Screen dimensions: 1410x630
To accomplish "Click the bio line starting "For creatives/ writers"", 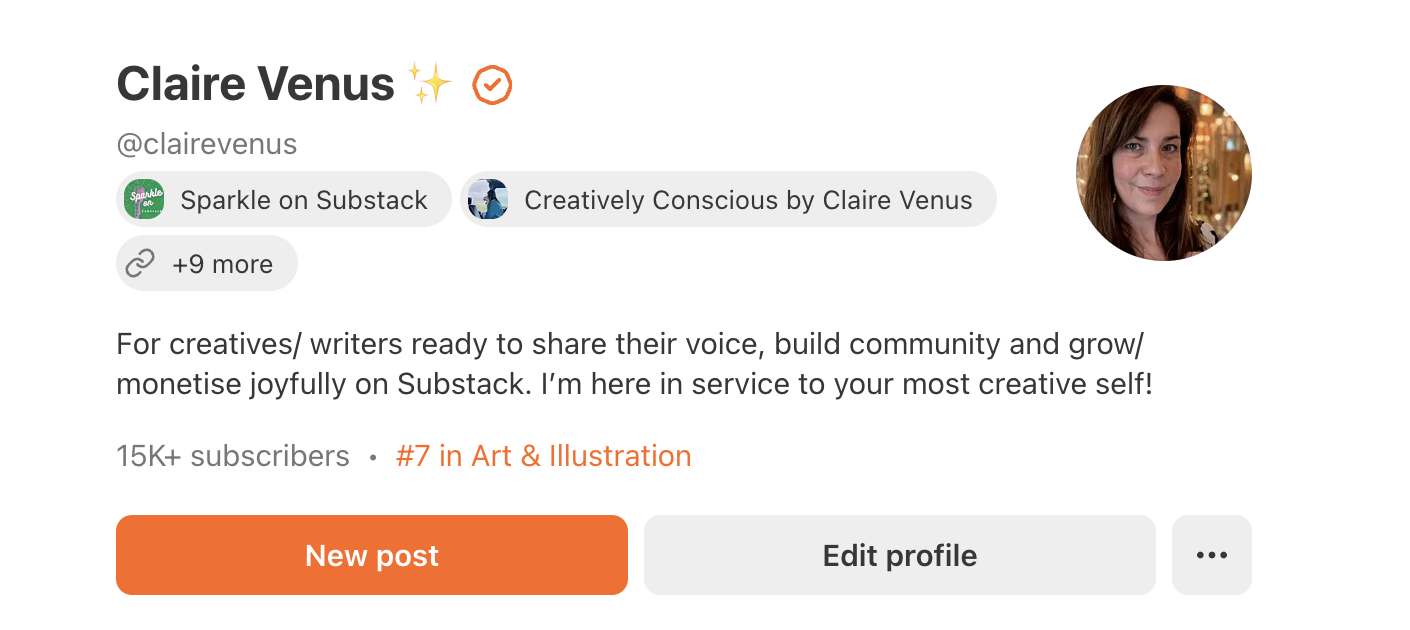I will (x=630, y=344).
